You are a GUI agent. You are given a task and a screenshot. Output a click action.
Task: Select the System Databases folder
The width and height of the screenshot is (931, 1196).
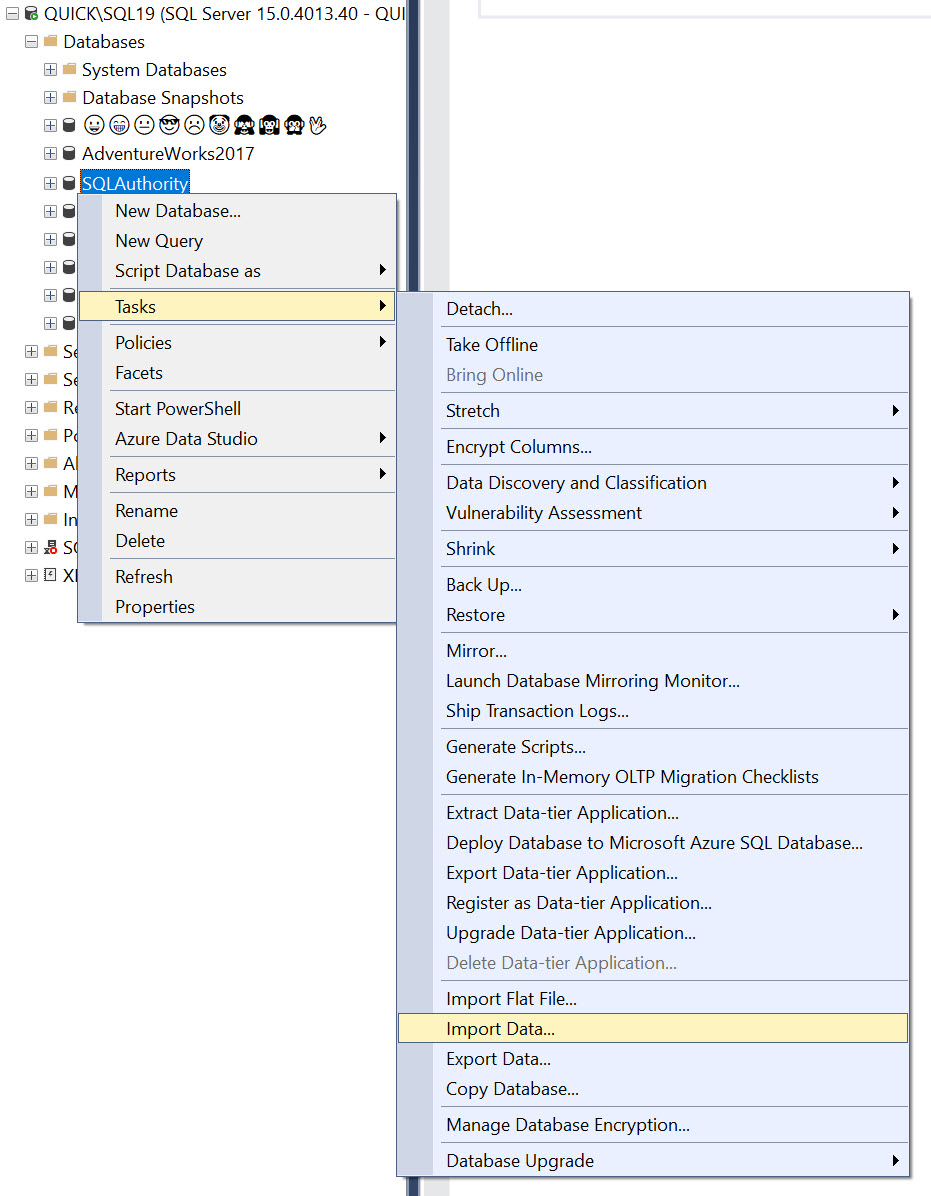pyautogui.click(x=154, y=69)
